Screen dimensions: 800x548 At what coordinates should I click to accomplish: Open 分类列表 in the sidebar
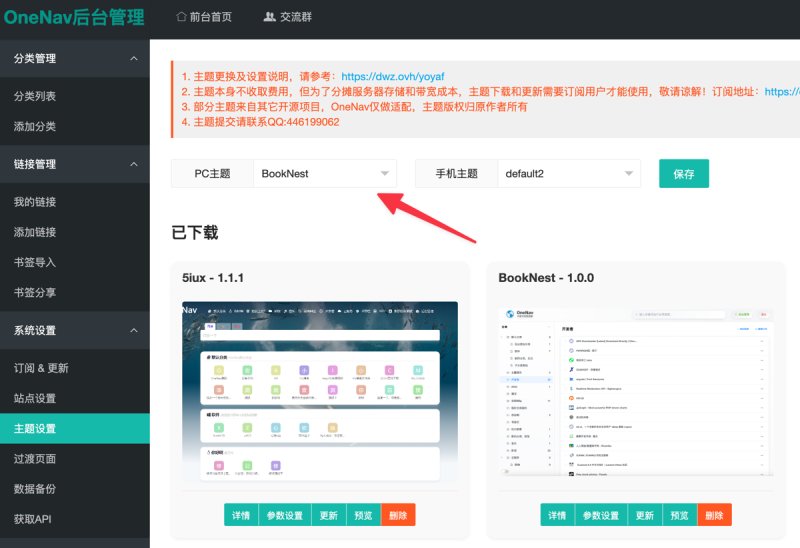click(74, 96)
